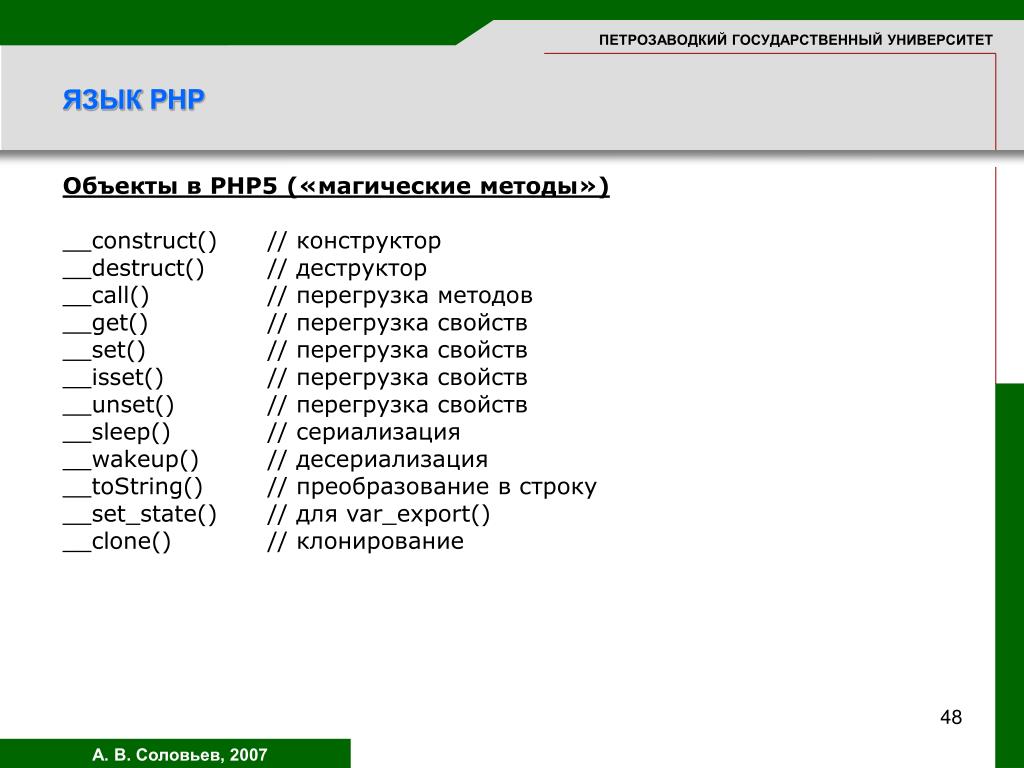The image size is (1024, 768).
Task: Click the '__call()' method name
Action: click(x=106, y=296)
